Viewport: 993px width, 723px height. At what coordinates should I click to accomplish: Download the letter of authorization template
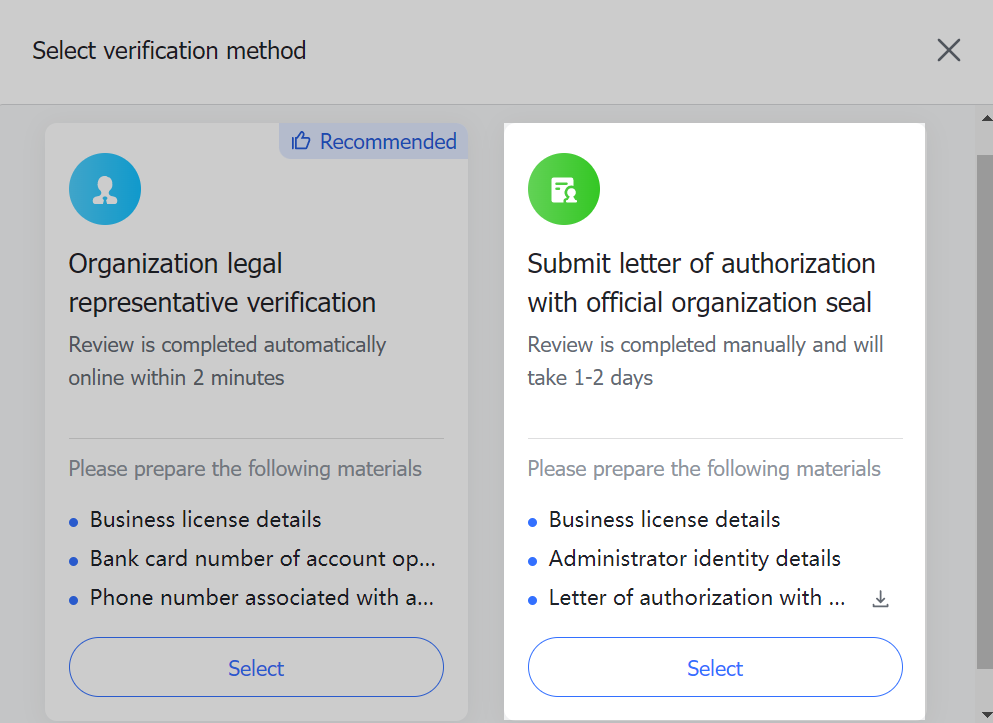tap(880, 597)
